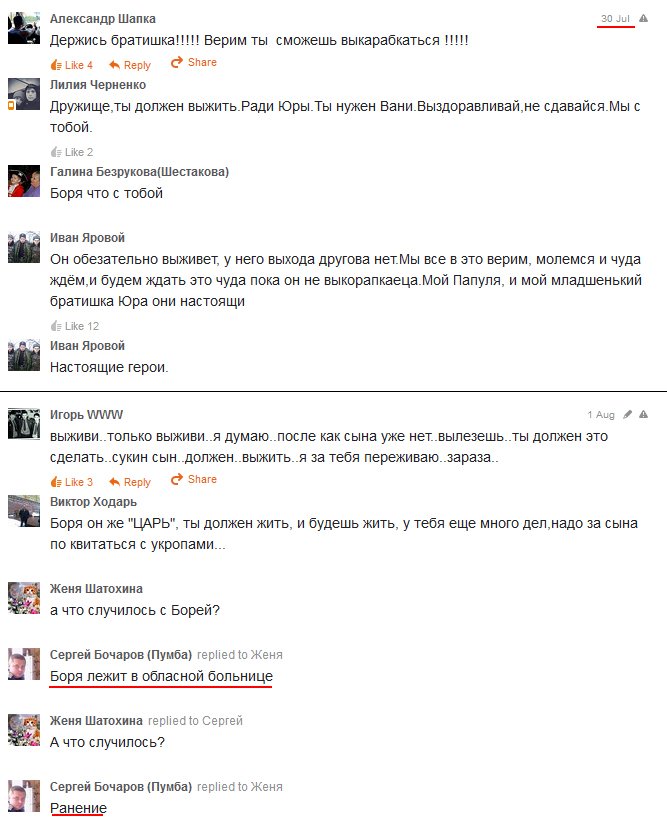Click the 30 Jul date stamp
The width and height of the screenshot is (667, 820).
pyautogui.click(x=615, y=18)
